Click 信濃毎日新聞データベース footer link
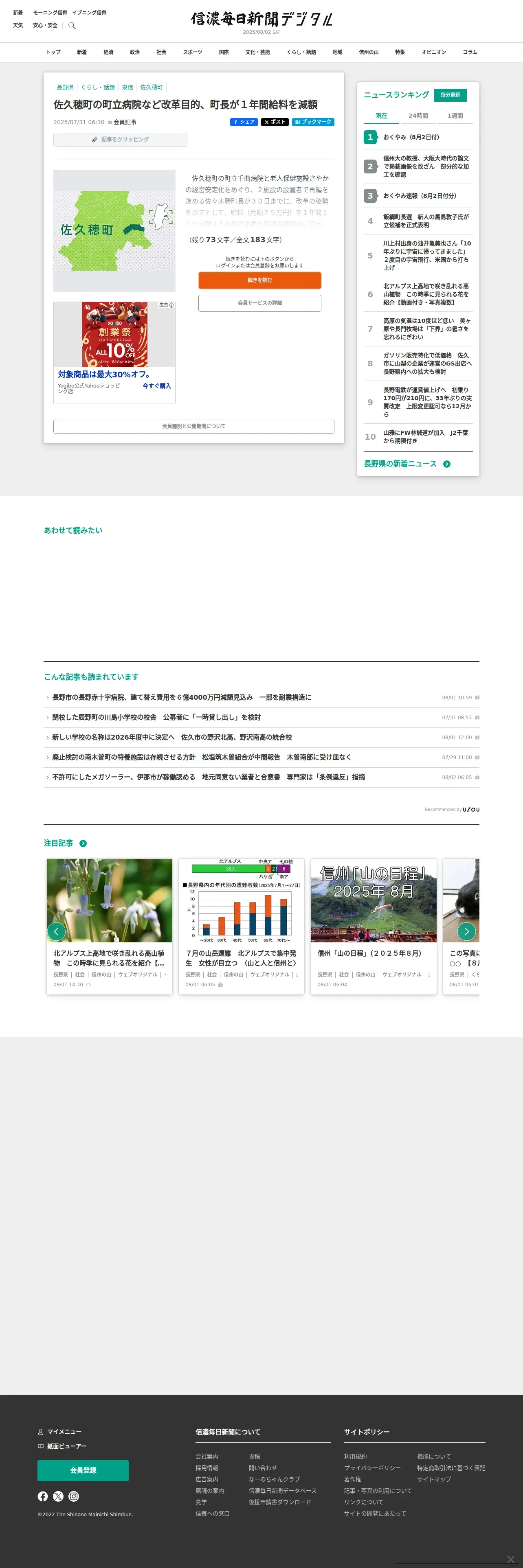The width and height of the screenshot is (523, 1568). click(283, 1491)
